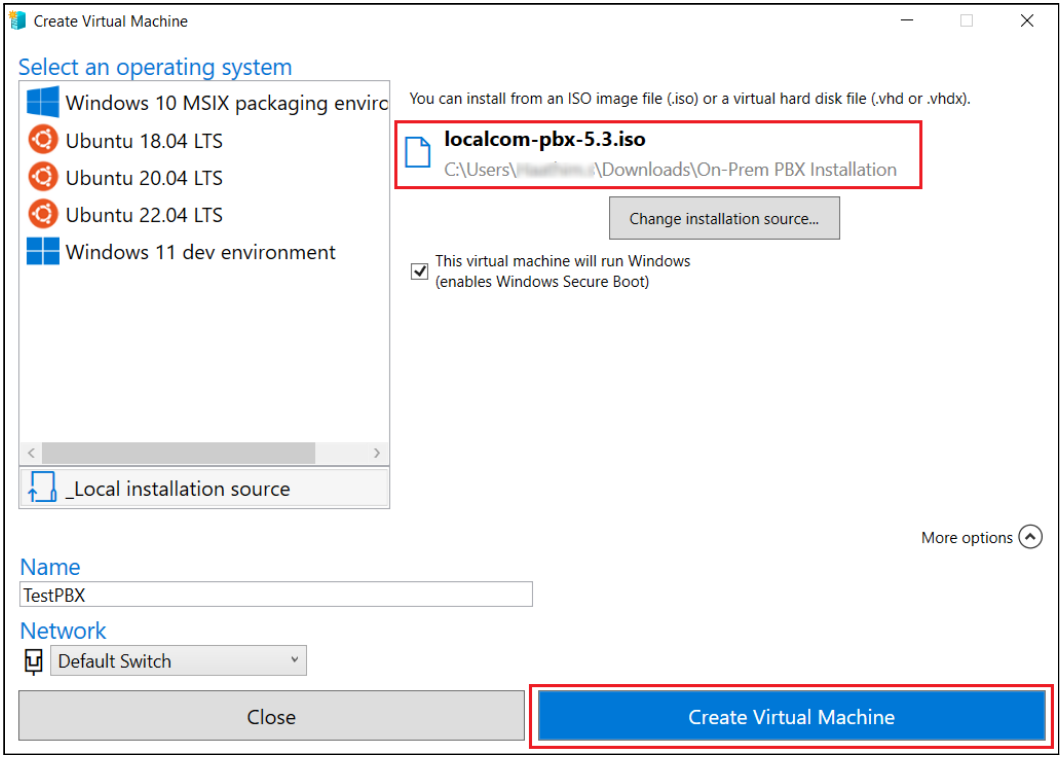This screenshot has width=1062, height=757.
Task: Click the Local installation source icon
Action: coord(43,488)
